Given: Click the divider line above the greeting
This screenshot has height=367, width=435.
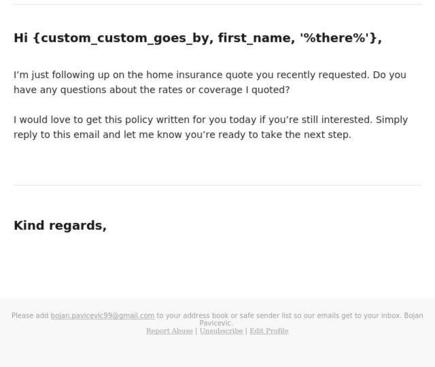Looking at the screenshot, I should click(x=217, y=4).
